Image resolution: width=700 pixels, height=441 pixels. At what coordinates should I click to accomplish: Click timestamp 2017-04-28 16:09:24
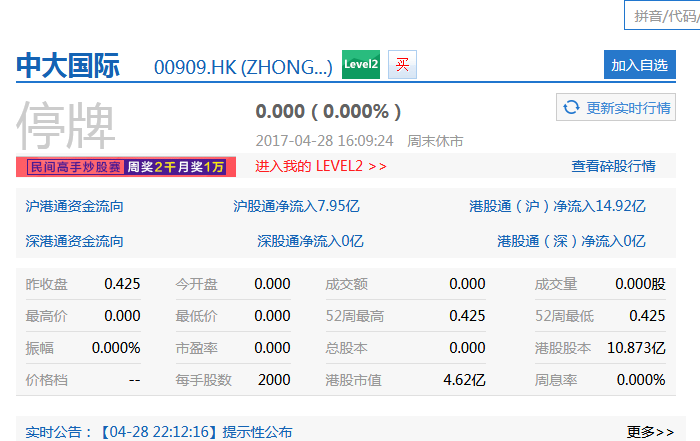[x=325, y=141]
